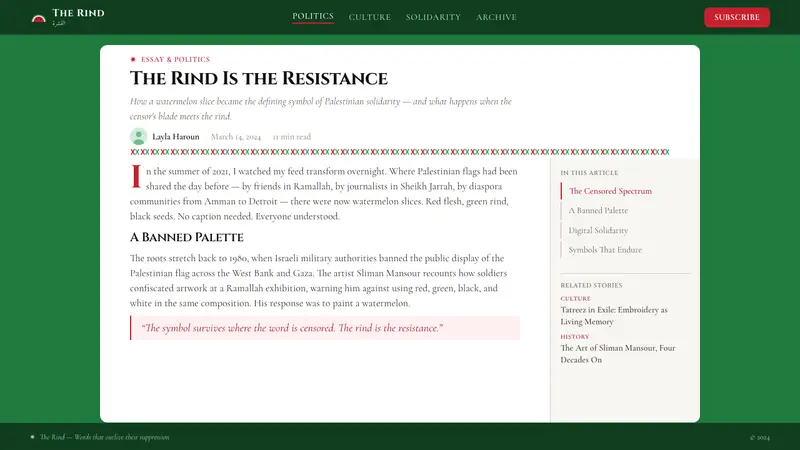The image size is (800, 450).
Task: Click the Culture tag in Related Stories
Action: tap(576, 298)
